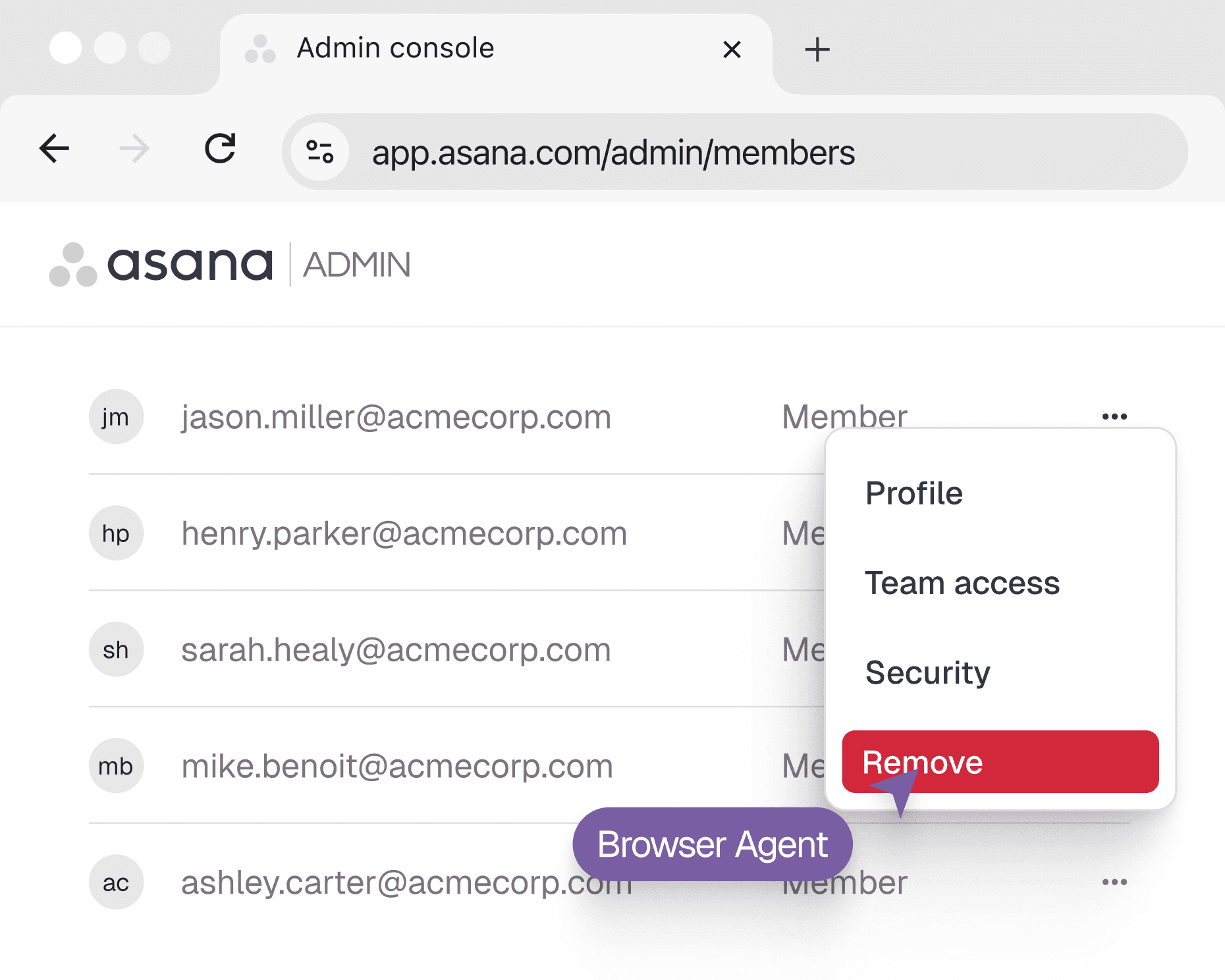The height and width of the screenshot is (980, 1225).
Task: Select Profile from the context menu
Action: [x=913, y=493]
